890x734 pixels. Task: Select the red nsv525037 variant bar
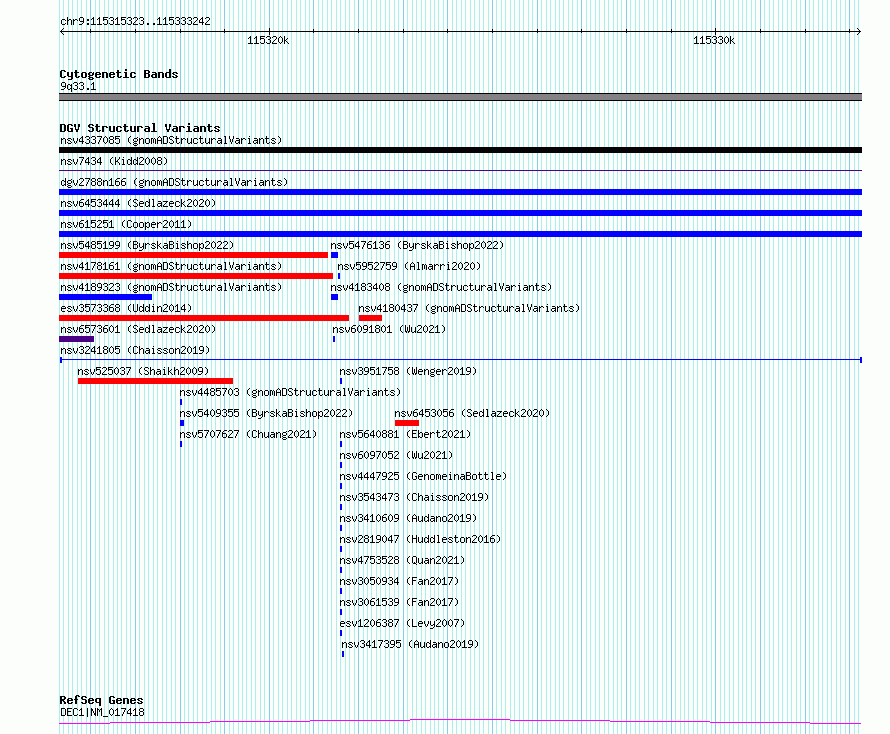(156, 381)
